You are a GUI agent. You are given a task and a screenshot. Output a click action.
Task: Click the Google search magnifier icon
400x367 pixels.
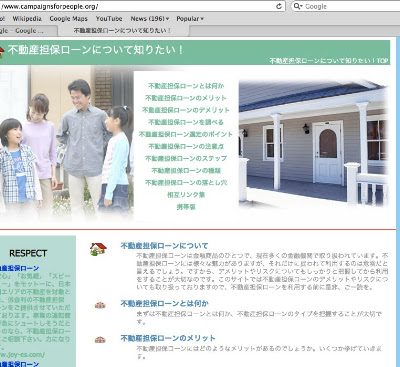click(298, 6)
